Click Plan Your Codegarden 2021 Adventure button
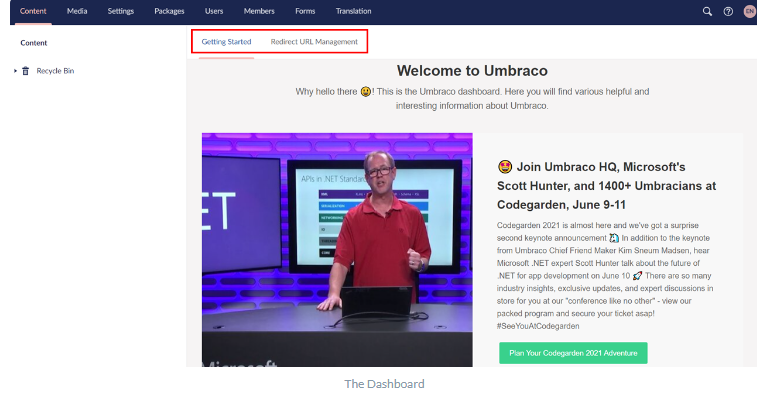Screen dimensions: 757x402 573,353
